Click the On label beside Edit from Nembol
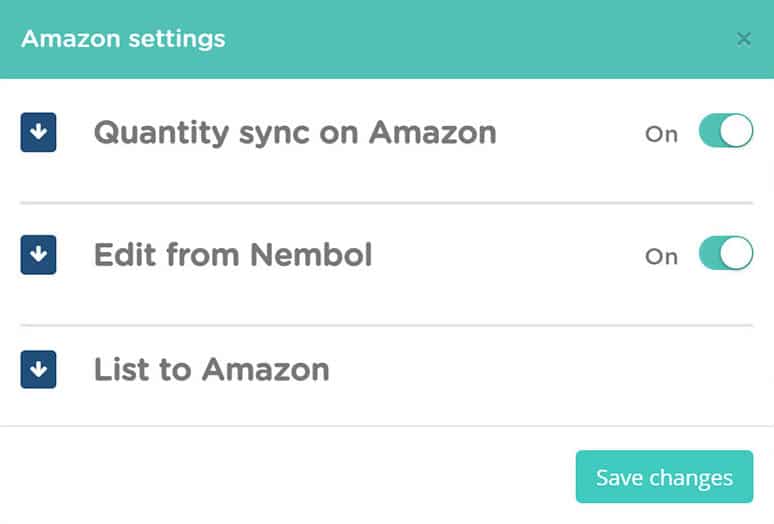The height and width of the screenshot is (524, 774). [661, 257]
